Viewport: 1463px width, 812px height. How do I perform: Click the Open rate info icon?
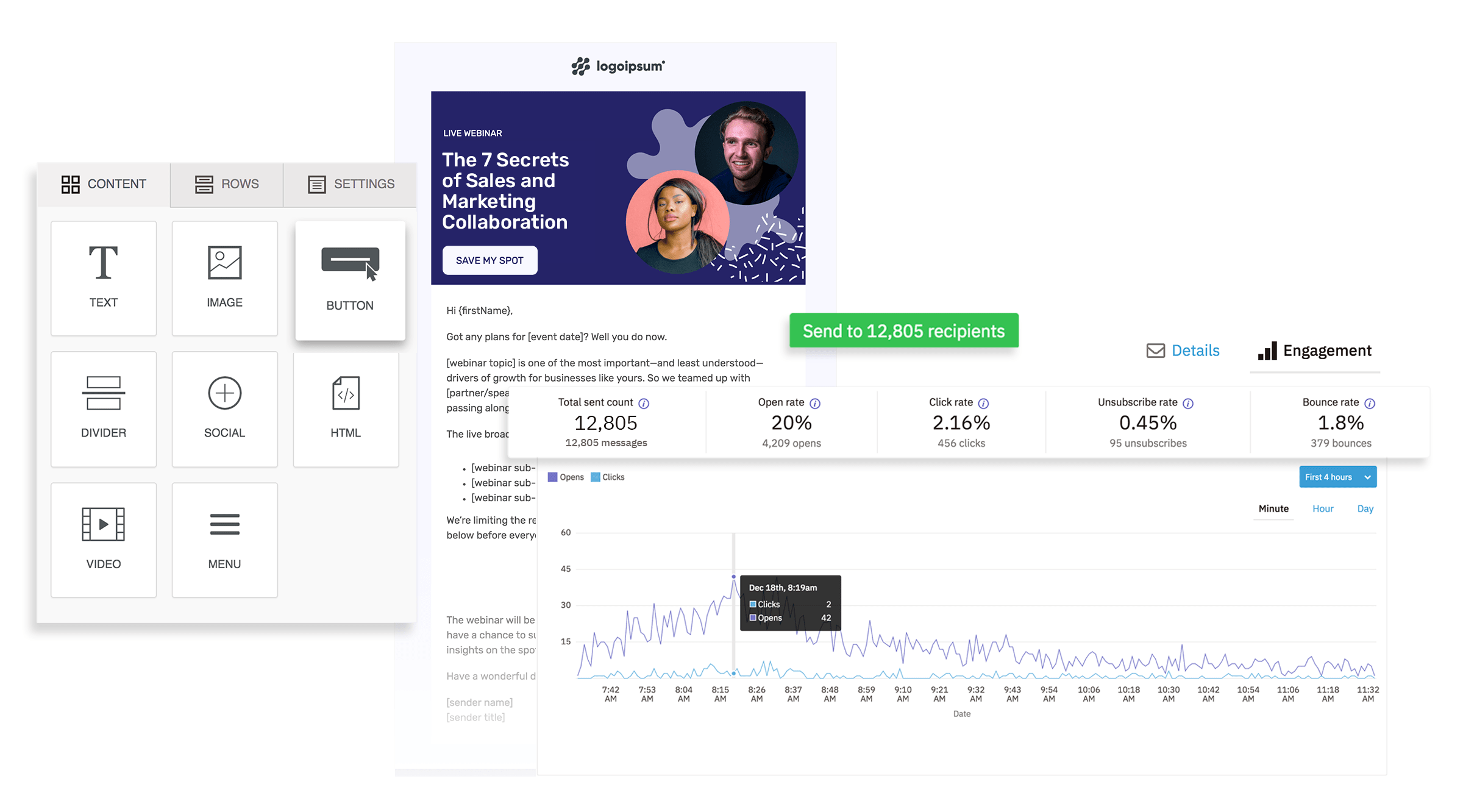815,404
